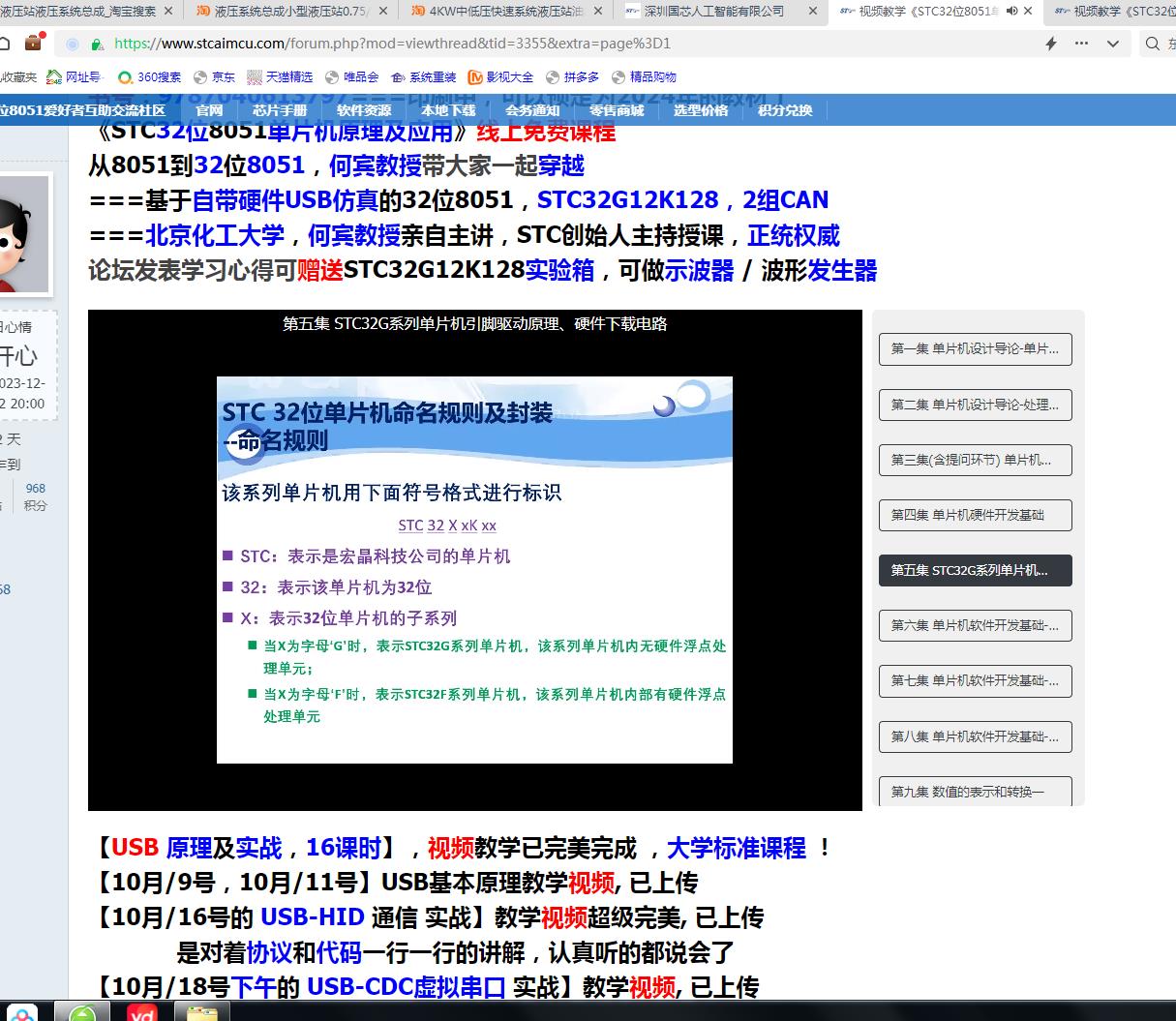
Task: Open the 系统重装 bookmark
Action: (x=424, y=76)
